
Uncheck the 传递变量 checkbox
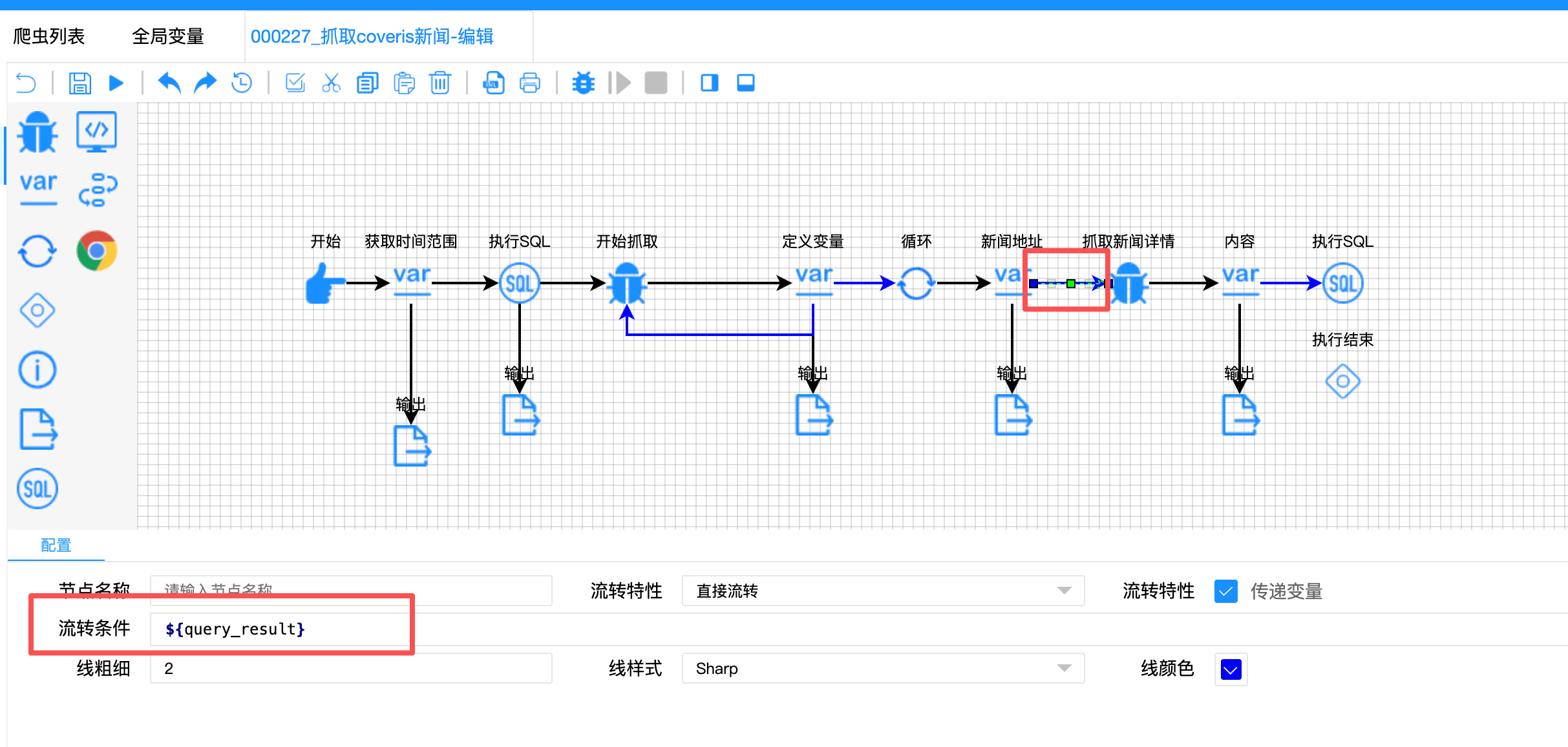point(1225,591)
